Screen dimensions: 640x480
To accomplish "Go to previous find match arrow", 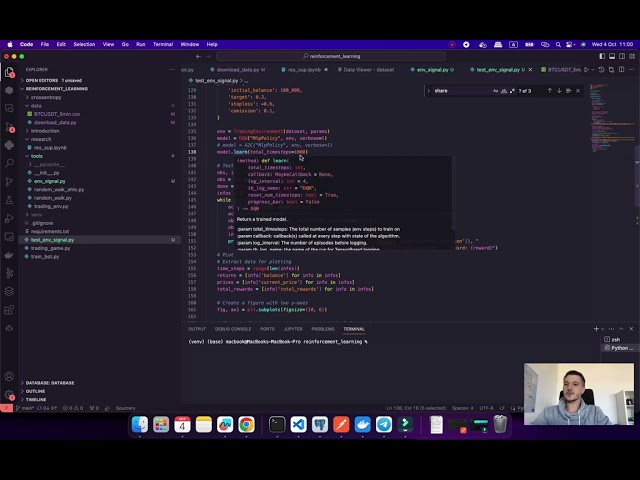I will pyautogui.click(x=550, y=91).
